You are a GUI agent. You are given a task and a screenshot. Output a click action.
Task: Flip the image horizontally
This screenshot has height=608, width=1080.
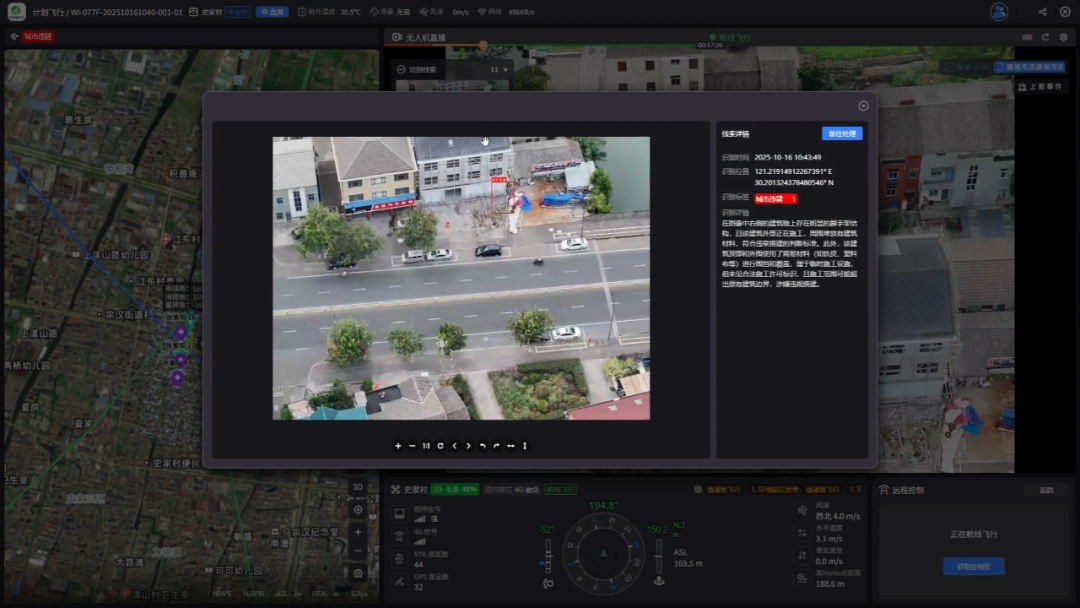[510, 446]
